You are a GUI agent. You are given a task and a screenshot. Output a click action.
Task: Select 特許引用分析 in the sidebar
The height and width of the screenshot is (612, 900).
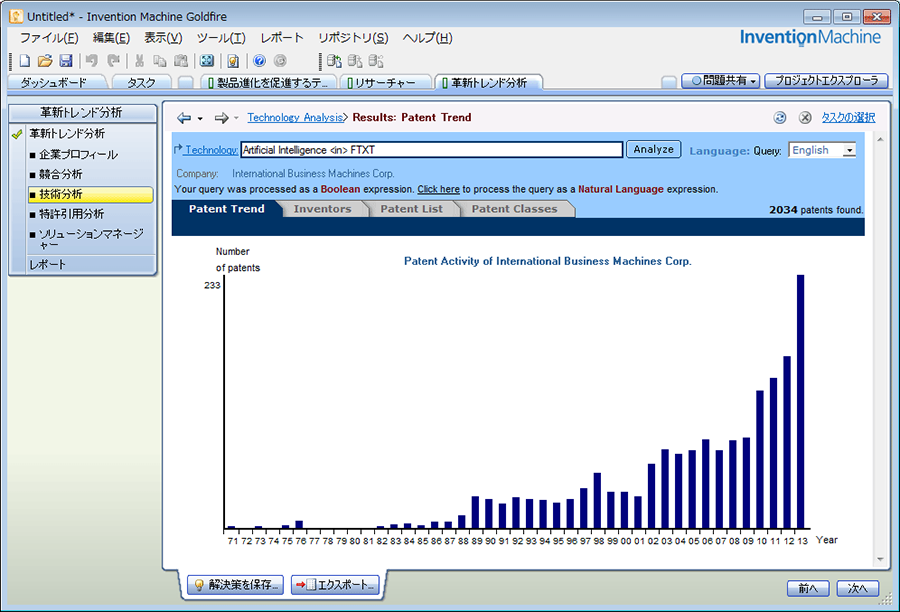tap(71, 214)
